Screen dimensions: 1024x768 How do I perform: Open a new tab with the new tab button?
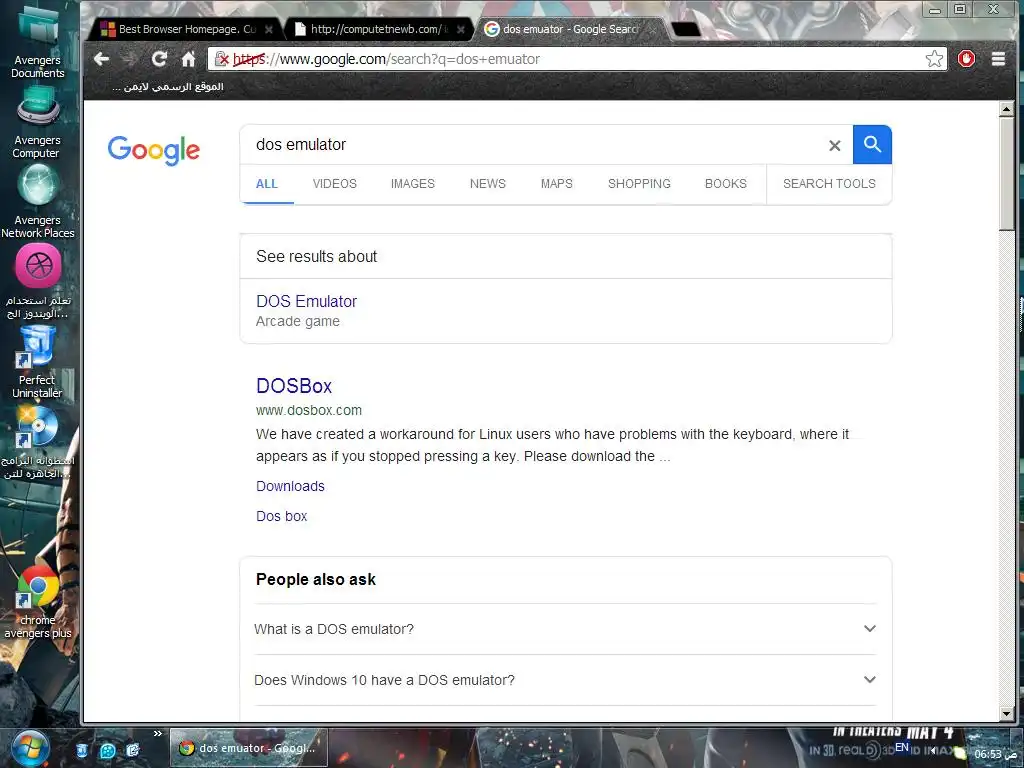point(685,29)
